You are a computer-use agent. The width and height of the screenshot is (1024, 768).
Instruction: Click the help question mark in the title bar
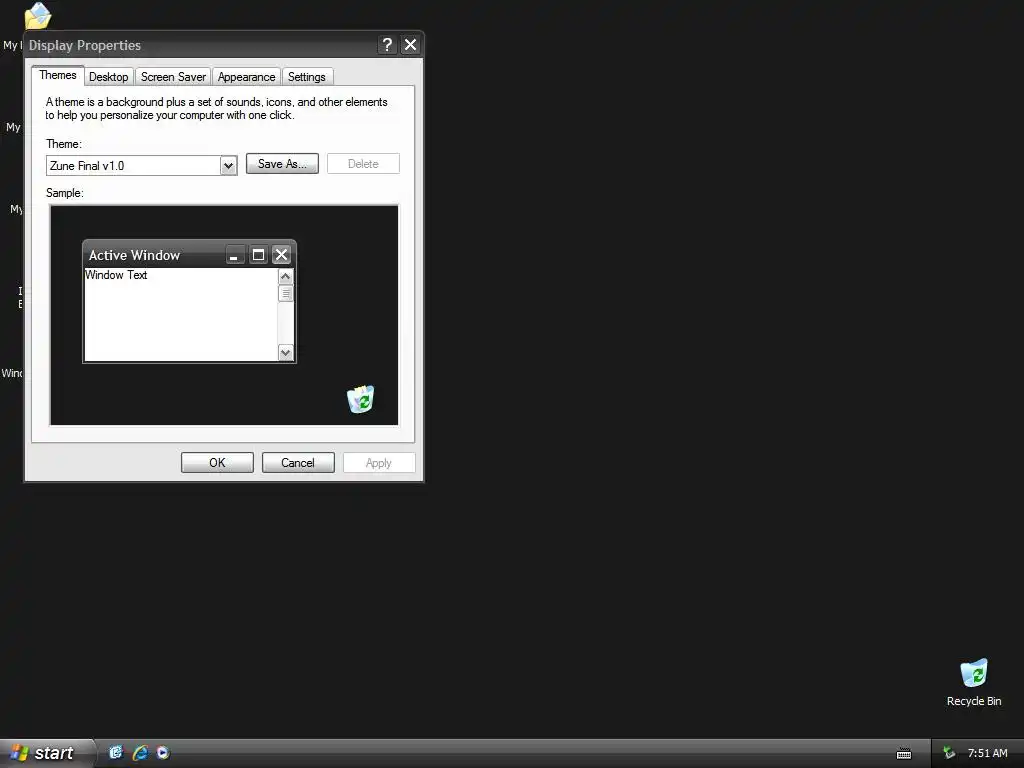tap(387, 44)
